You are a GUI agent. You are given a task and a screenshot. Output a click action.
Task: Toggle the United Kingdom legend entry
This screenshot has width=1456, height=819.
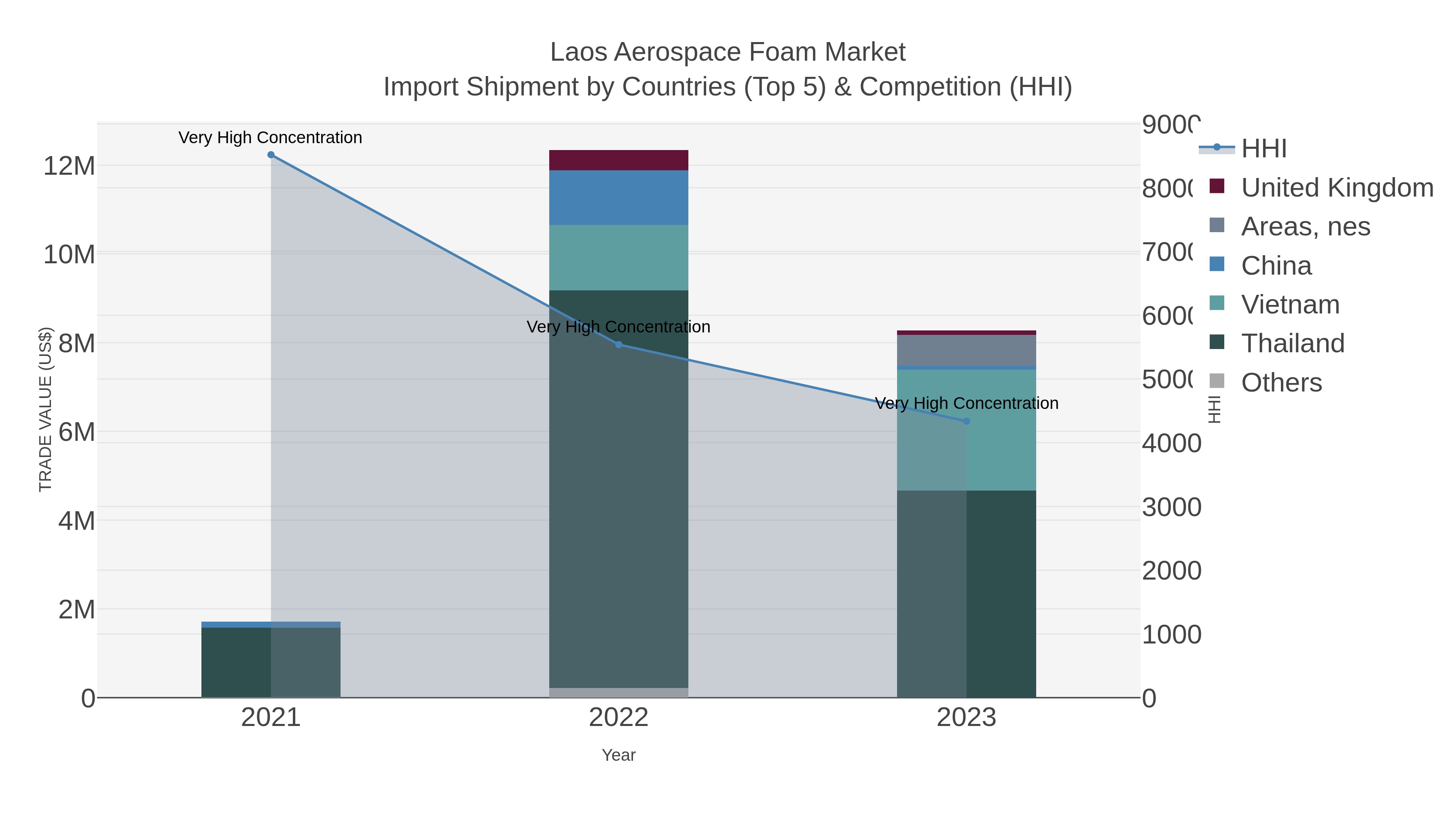point(1321,188)
